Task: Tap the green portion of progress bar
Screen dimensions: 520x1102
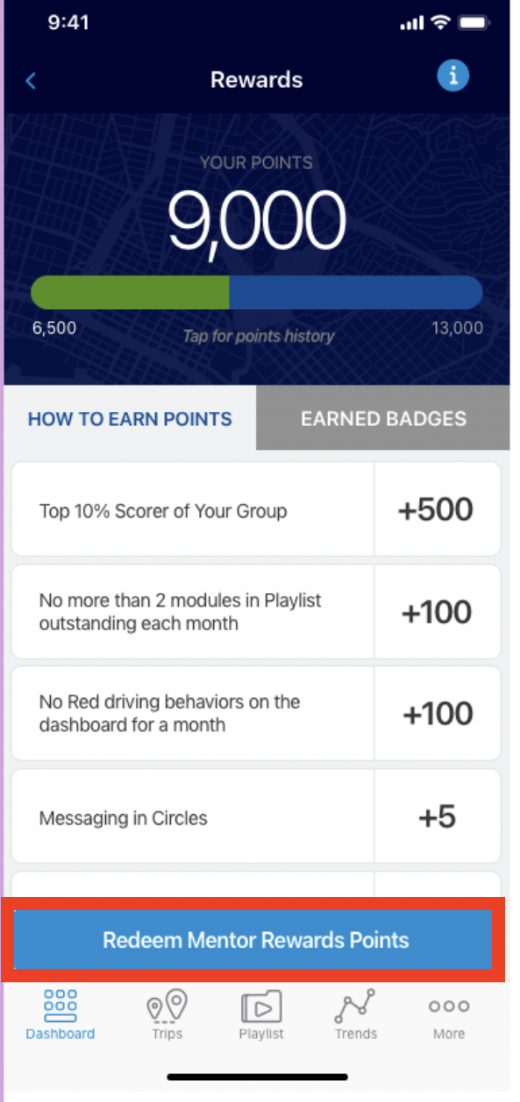Action: click(130, 292)
